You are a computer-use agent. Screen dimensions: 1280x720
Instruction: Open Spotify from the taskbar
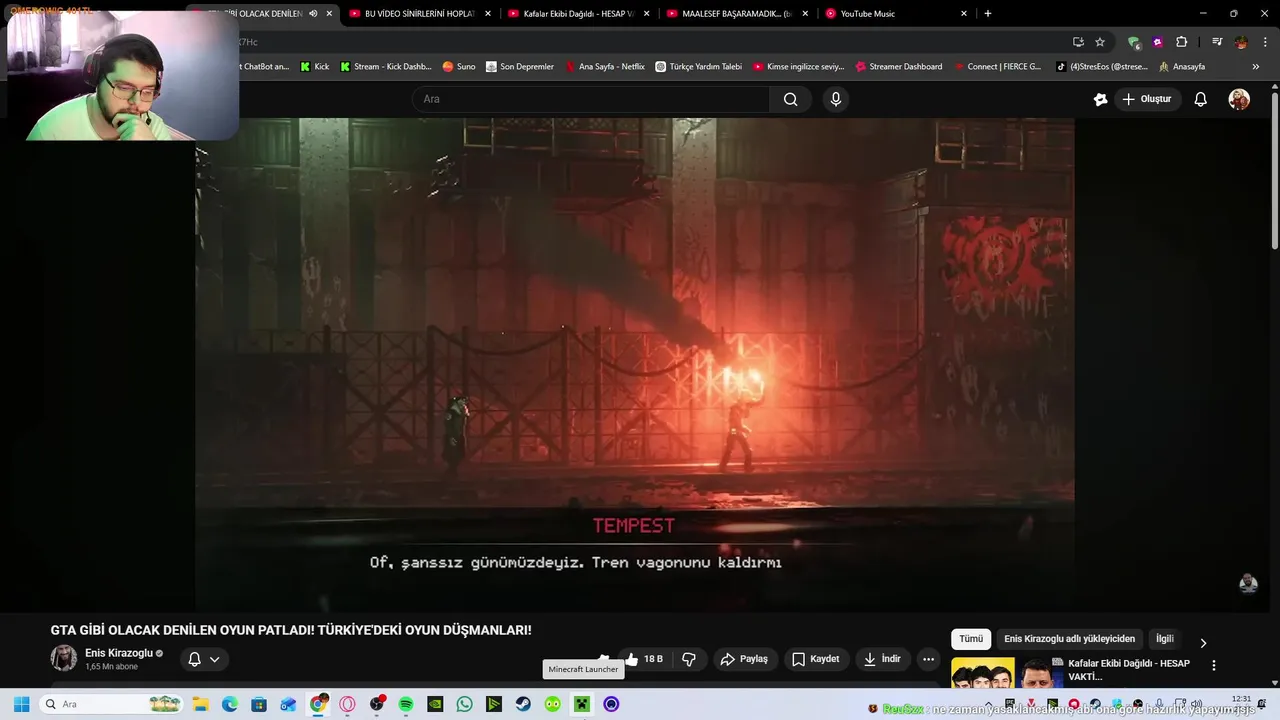pos(406,704)
